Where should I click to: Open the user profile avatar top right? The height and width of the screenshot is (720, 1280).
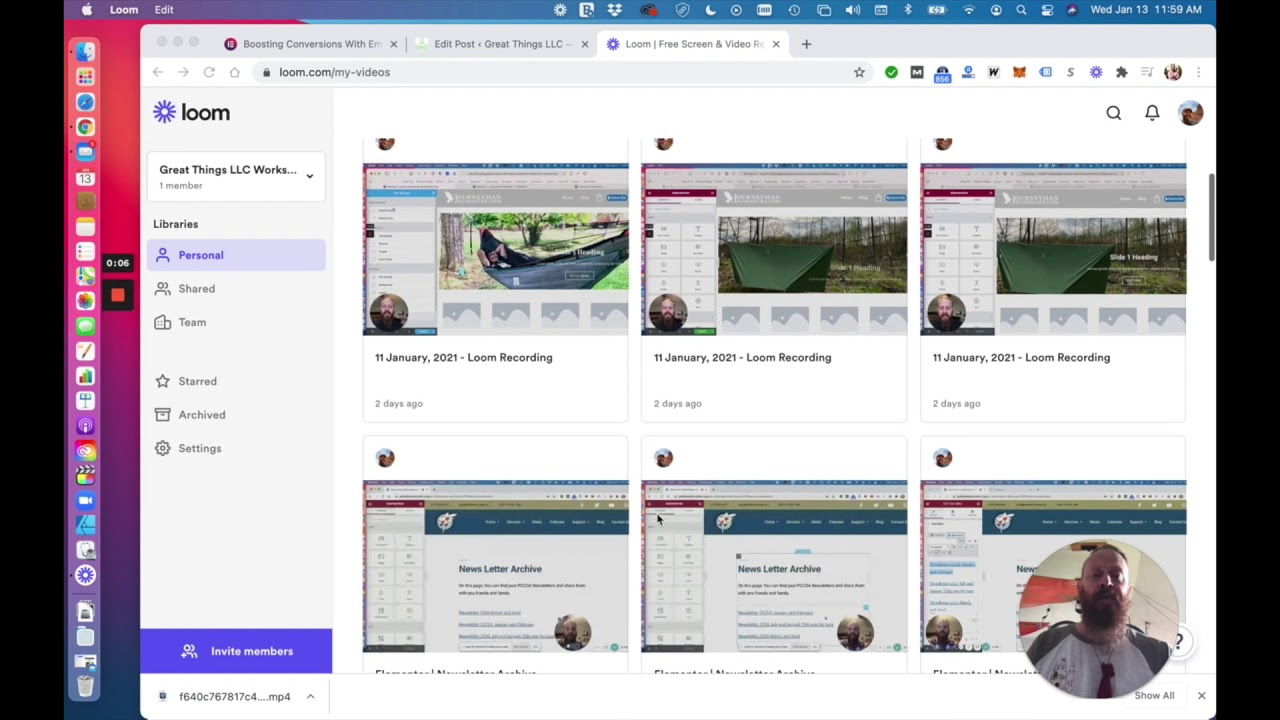tap(1190, 113)
